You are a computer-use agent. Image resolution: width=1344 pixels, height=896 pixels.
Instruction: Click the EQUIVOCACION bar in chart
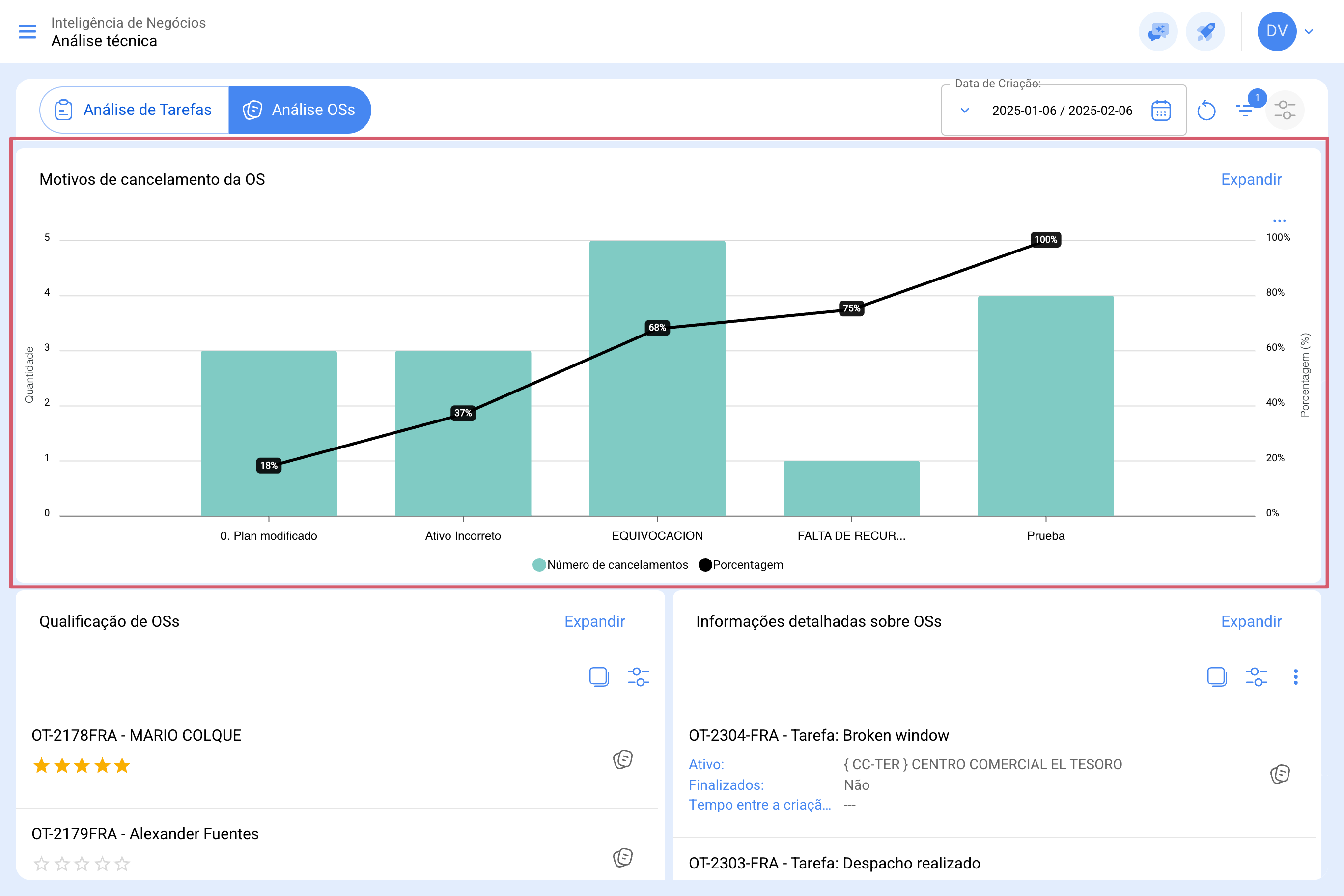[x=657, y=378]
